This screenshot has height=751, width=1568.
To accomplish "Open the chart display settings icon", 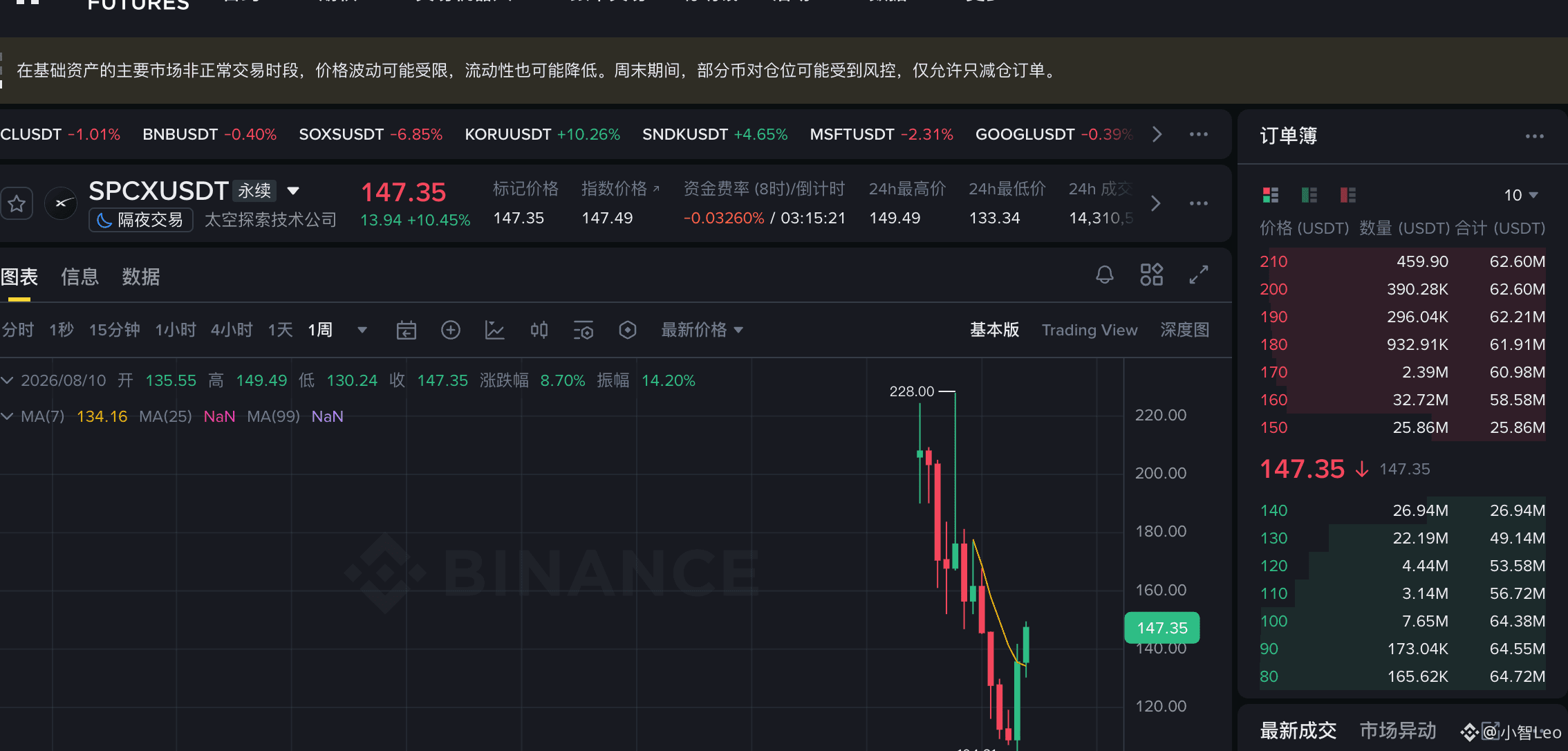I will tap(584, 330).
